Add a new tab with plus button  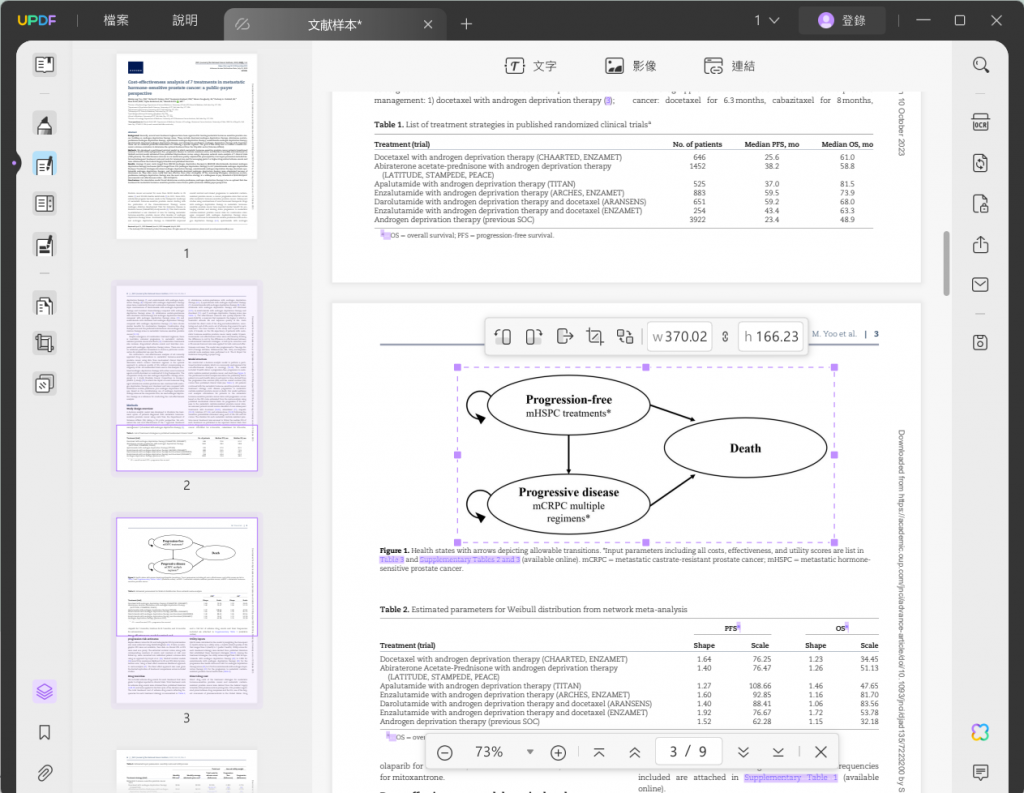pyautogui.click(x=466, y=24)
